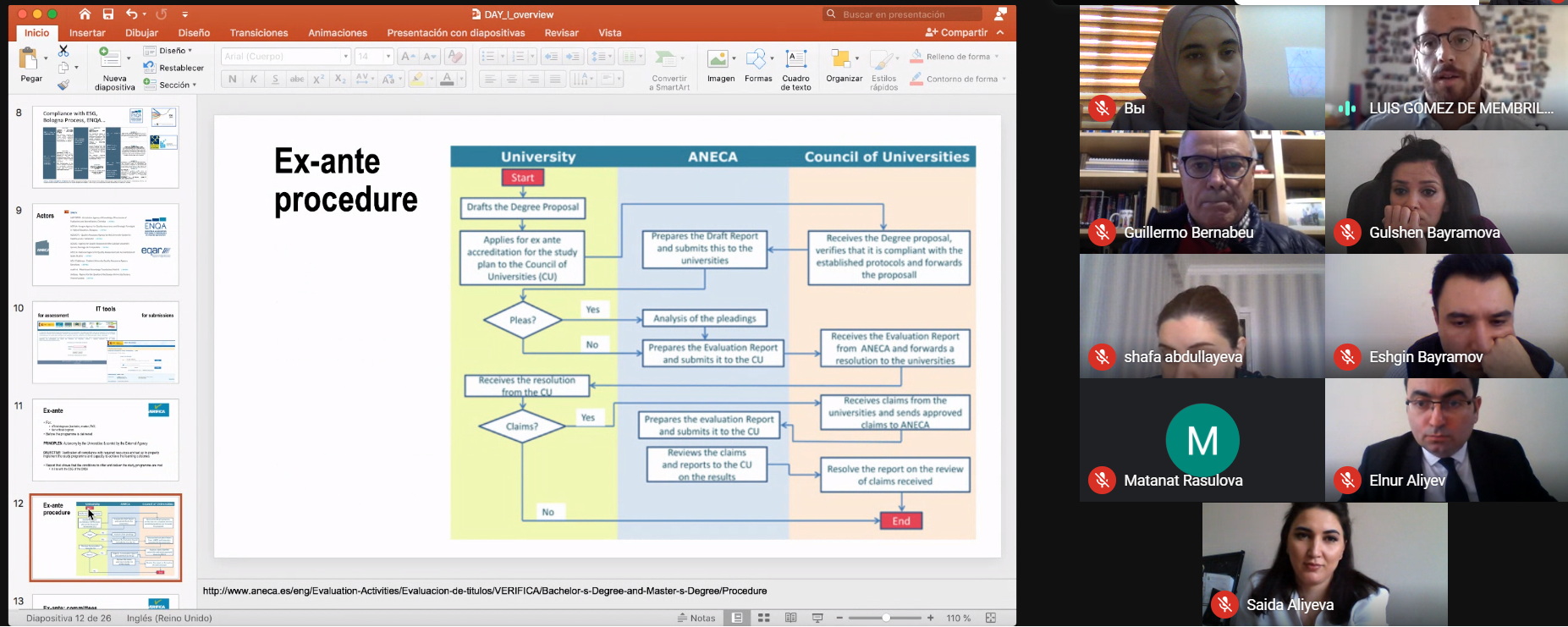Open the Formas shapes gallery
The height and width of the screenshot is (627, 1568).
point(758,66)
